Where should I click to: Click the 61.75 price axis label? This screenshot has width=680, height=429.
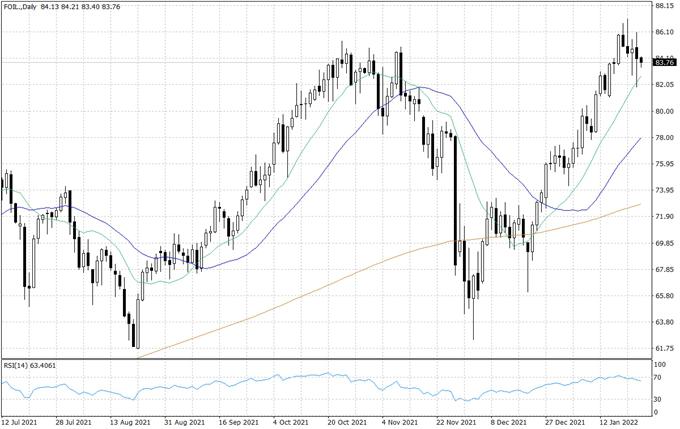664,348
